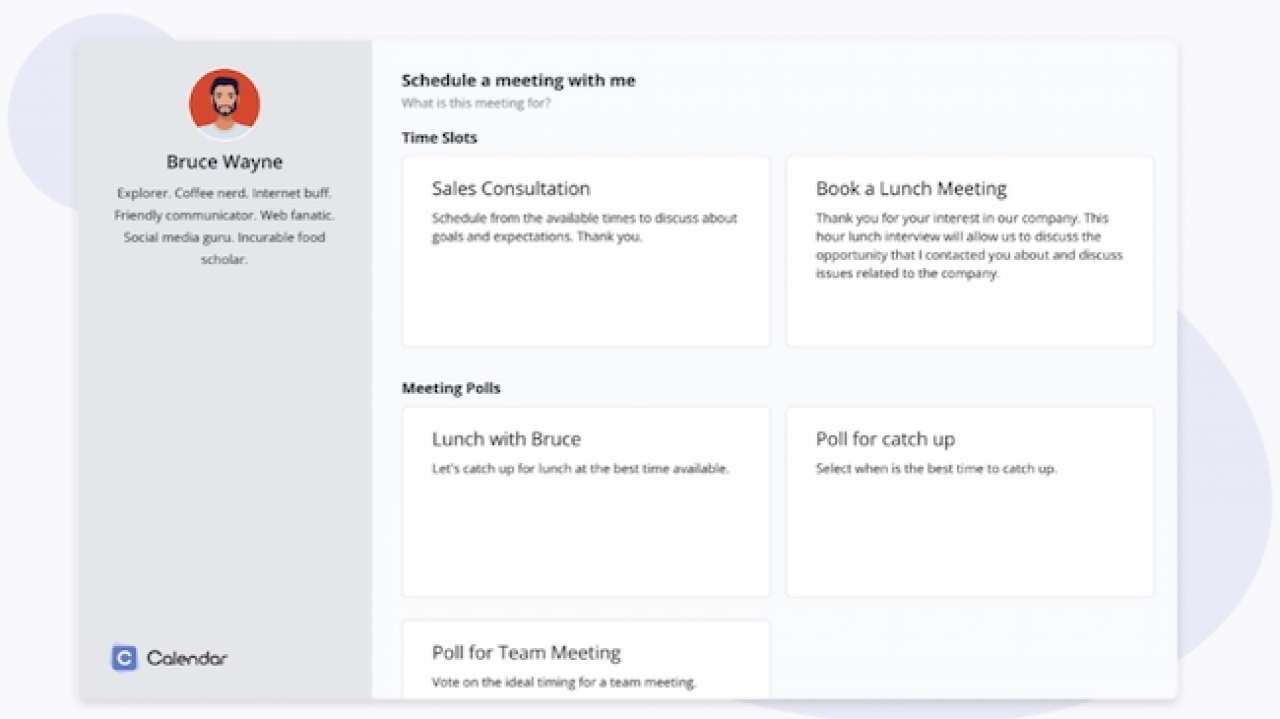Click the Book a Lunch Meeting title
This screenshot has width=1280, height=719.
tap(910, 188)
